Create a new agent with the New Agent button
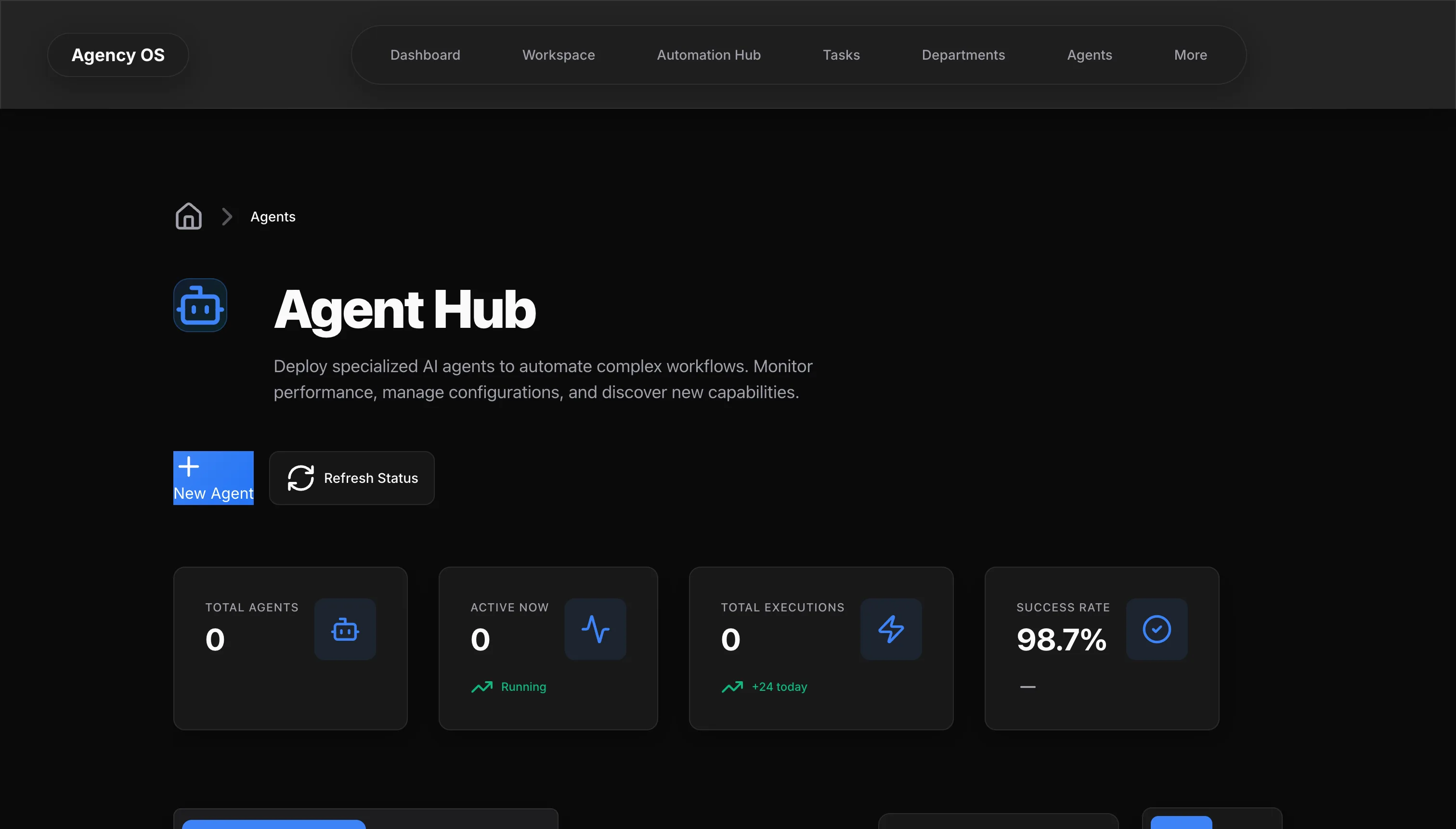1456x829 pixels. [213, 478]
